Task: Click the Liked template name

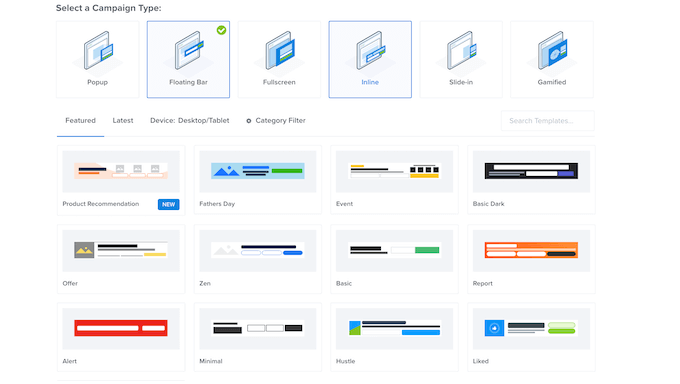Action: [481, 361]
